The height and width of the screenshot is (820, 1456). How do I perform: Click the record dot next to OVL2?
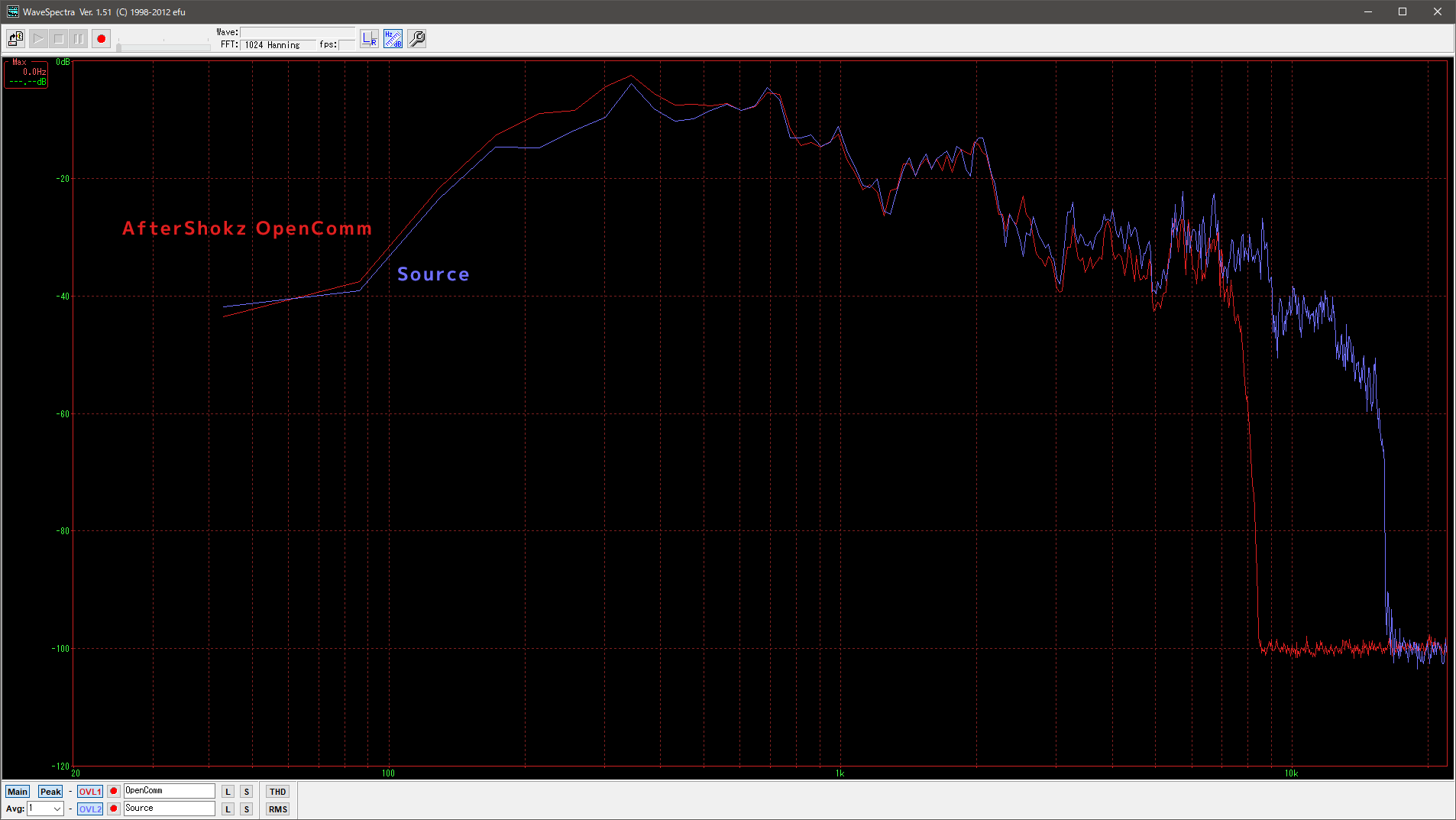(x=114, y=809)
